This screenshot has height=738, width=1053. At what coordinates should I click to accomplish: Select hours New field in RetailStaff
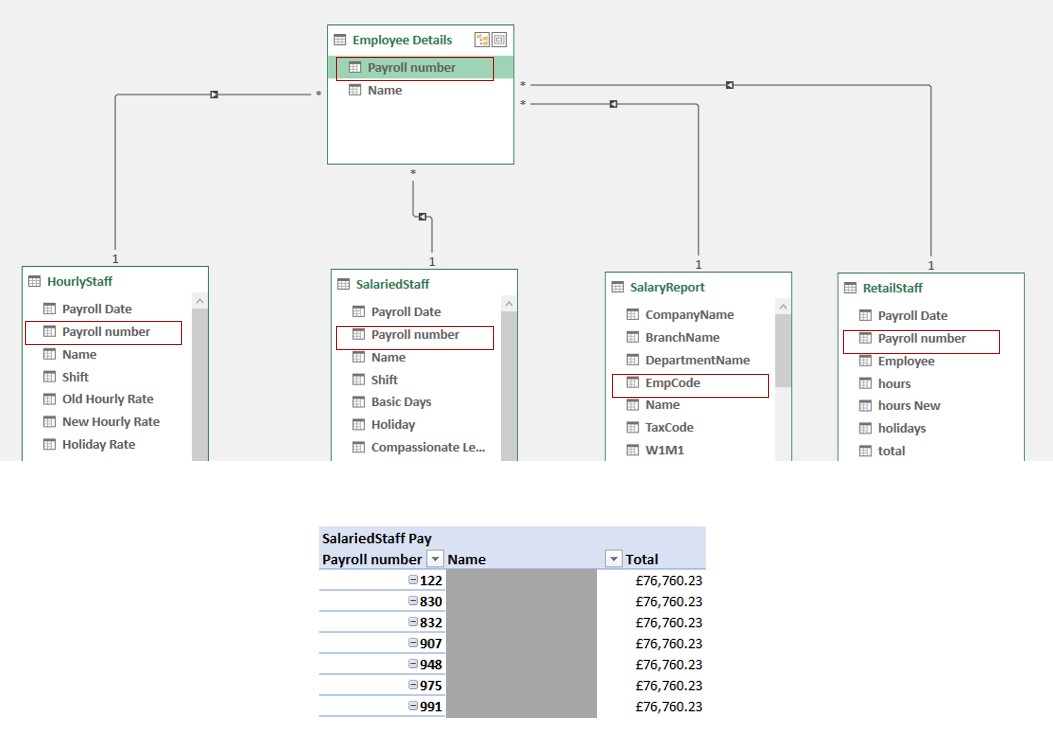tap(909, 406)
